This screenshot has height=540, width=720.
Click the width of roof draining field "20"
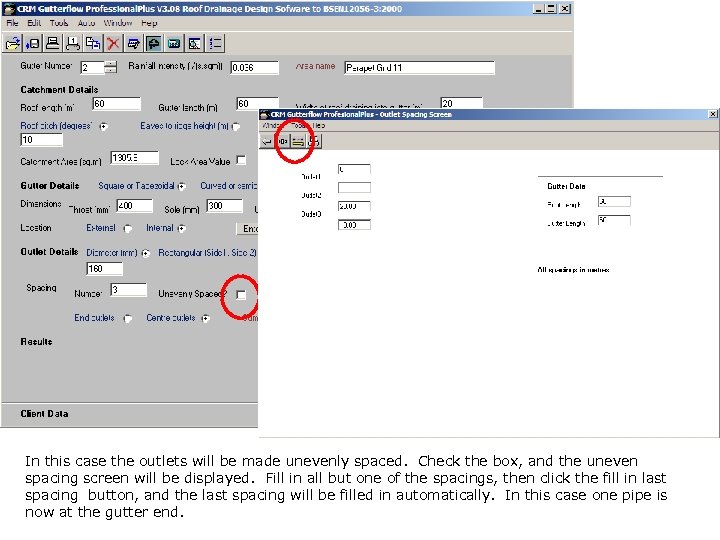click(461, 103)
